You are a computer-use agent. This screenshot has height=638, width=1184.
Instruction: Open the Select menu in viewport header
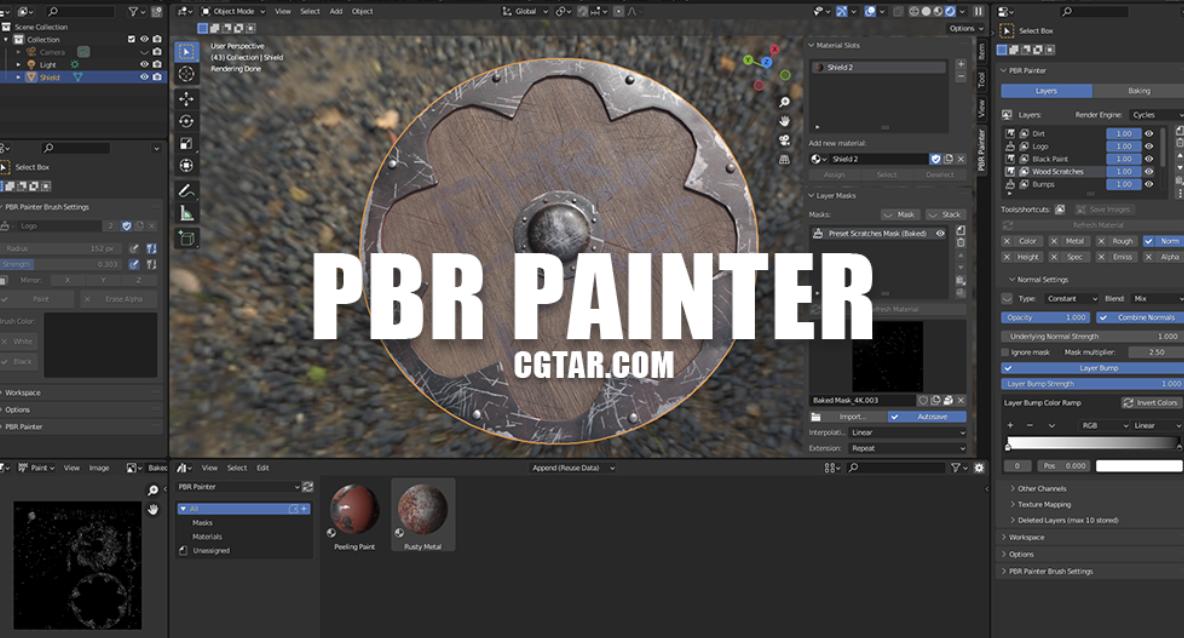(x=310, y=11)
